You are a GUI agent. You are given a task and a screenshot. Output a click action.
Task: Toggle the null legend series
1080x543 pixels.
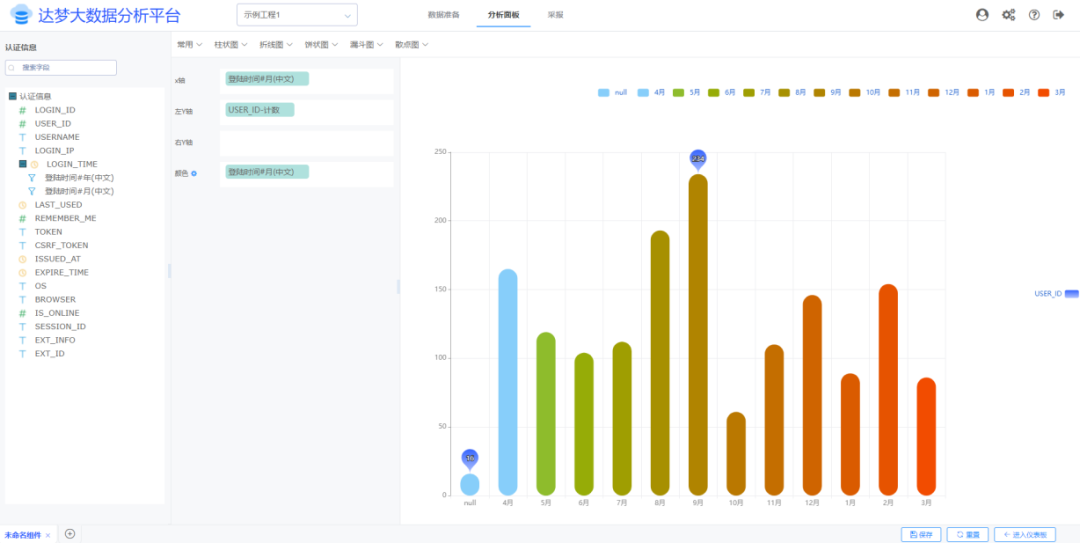point(613,92)
